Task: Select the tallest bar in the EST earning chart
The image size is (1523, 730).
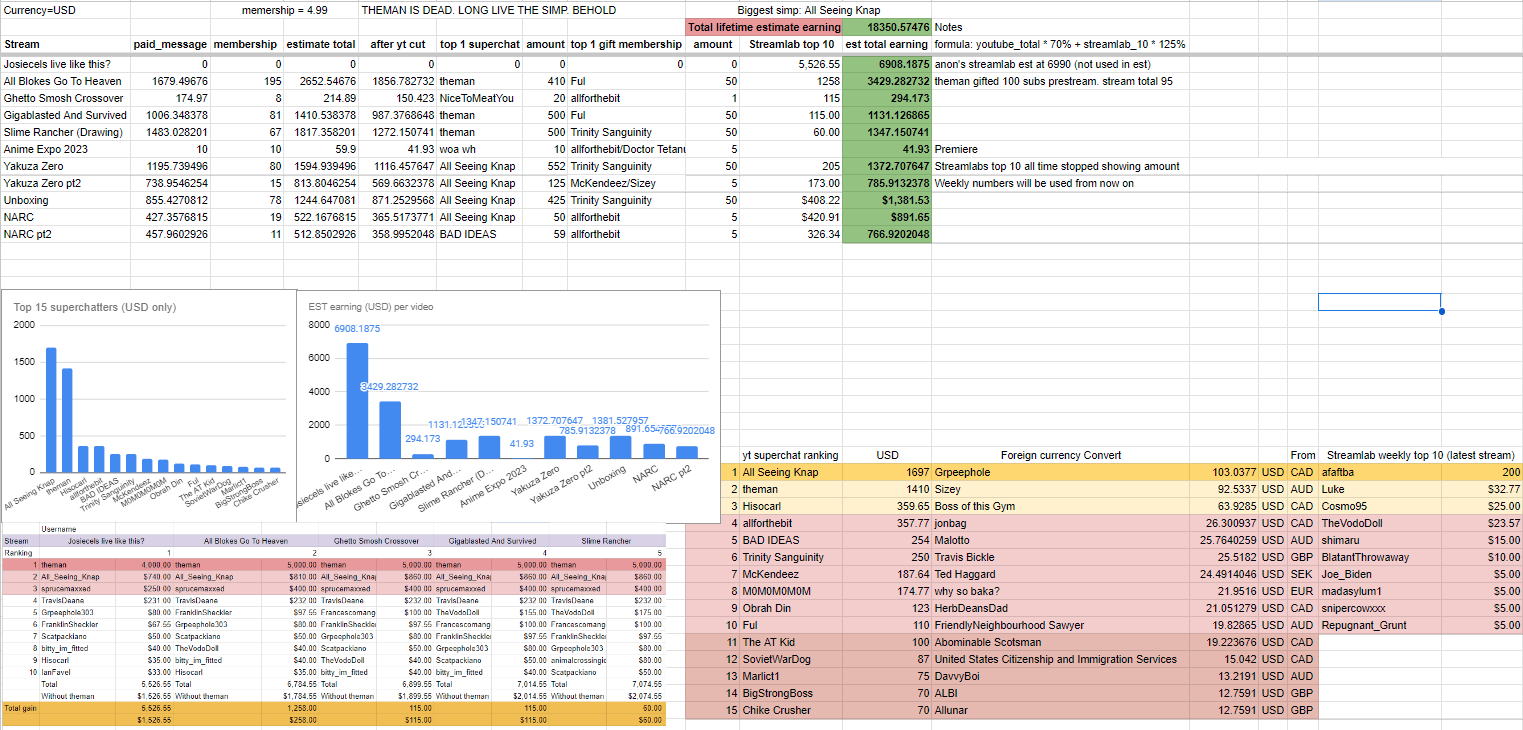Action: click(x=357, y=400)
